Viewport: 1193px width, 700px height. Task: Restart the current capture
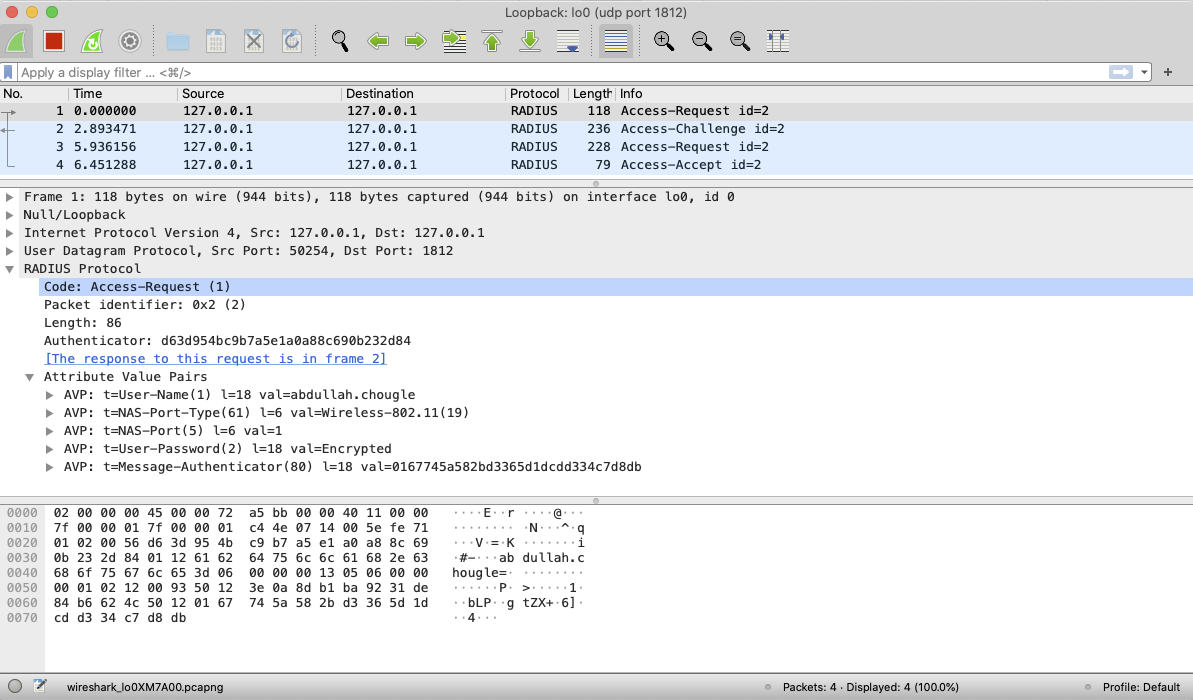92,41
